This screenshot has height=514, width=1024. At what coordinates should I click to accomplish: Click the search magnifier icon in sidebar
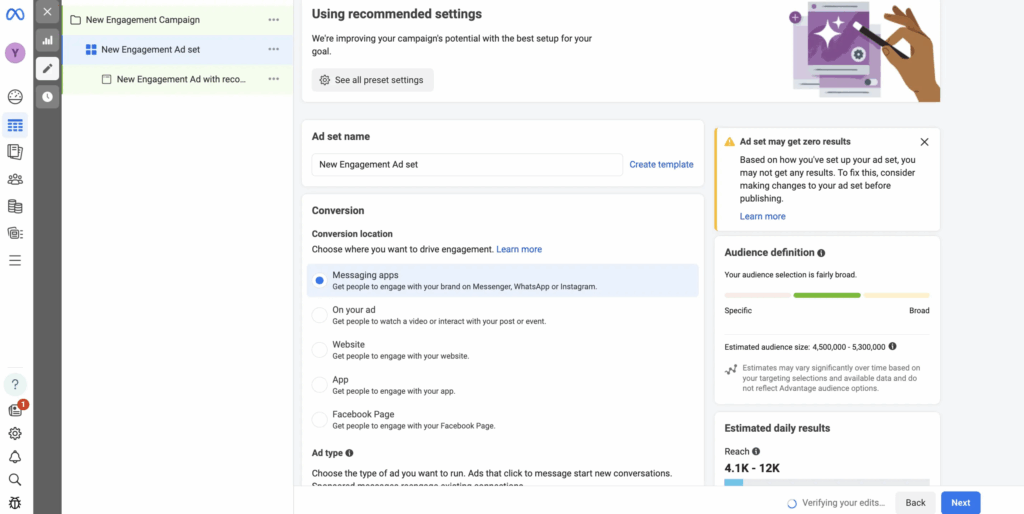[x=15, y=480]
